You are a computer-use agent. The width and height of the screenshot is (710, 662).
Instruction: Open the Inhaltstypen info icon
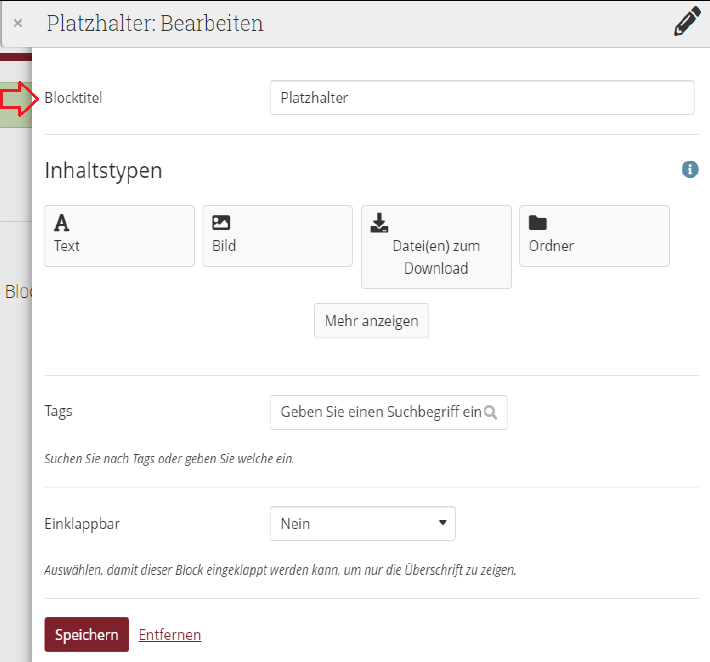[689, 170]
